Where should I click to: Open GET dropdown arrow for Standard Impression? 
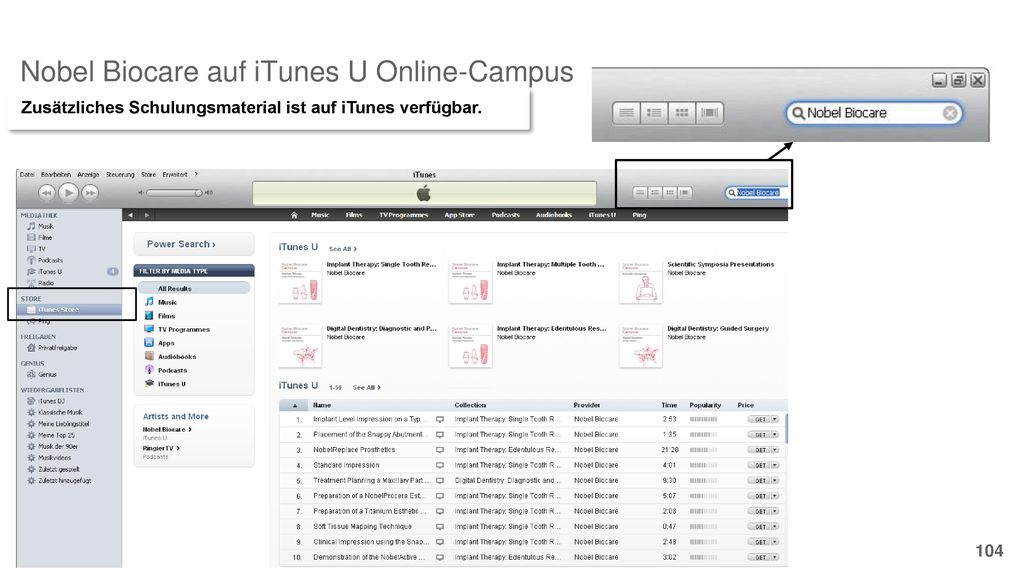(775, 466)
